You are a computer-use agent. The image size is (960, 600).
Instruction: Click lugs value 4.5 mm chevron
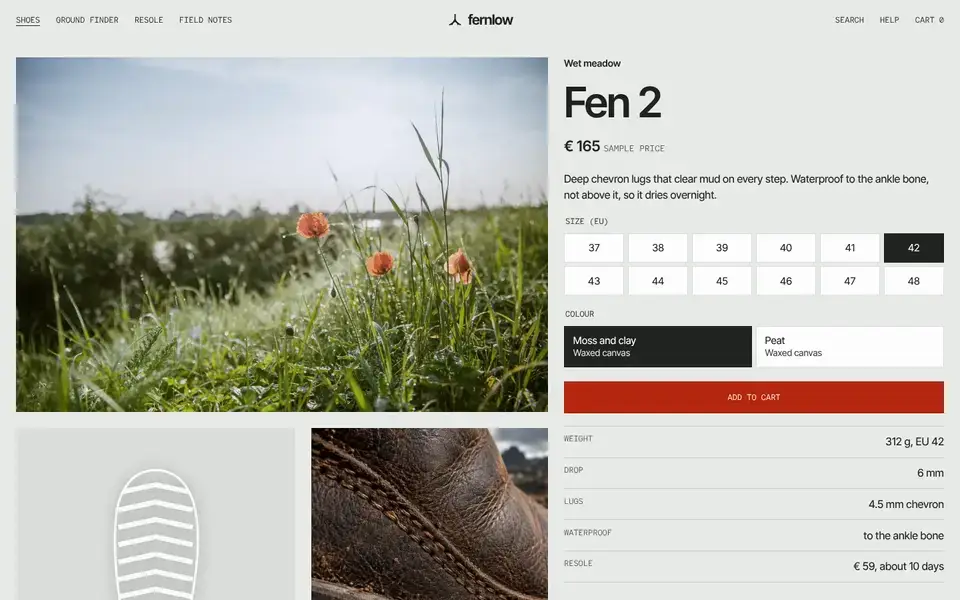tap(906, 504)
